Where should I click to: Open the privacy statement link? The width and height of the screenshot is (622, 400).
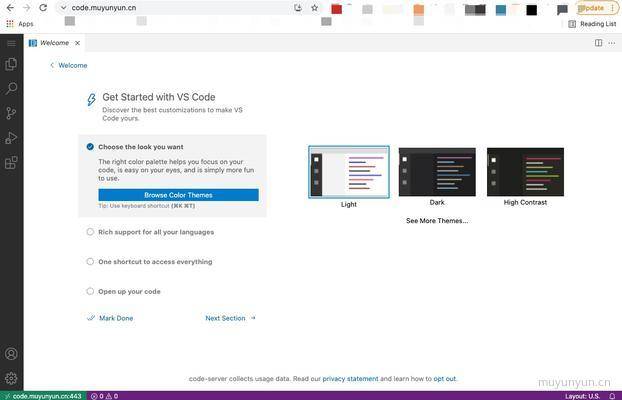pos(350,379)
